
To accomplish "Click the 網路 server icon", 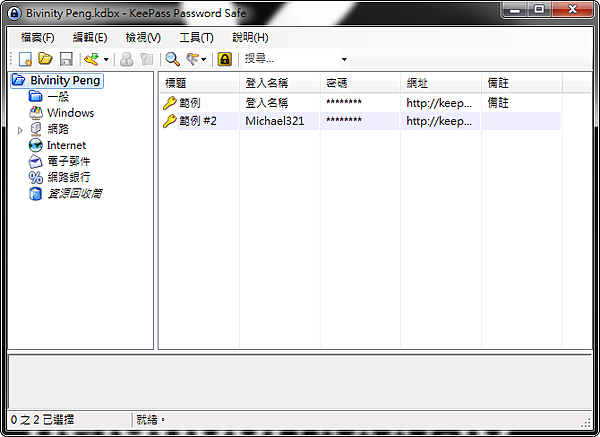I will pyautogui.click(x=36, y=129).
